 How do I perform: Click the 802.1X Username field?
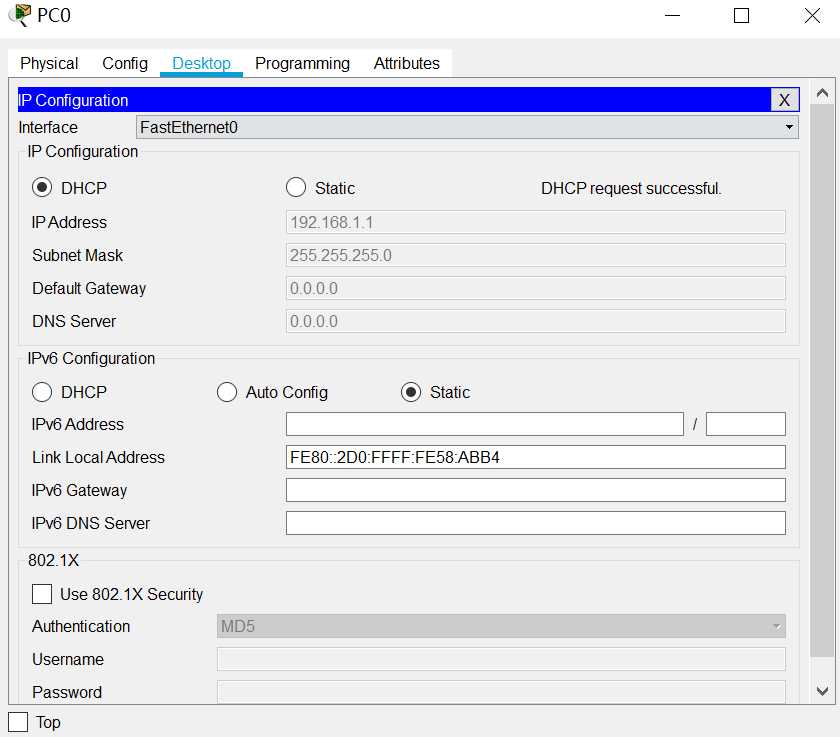501,659
